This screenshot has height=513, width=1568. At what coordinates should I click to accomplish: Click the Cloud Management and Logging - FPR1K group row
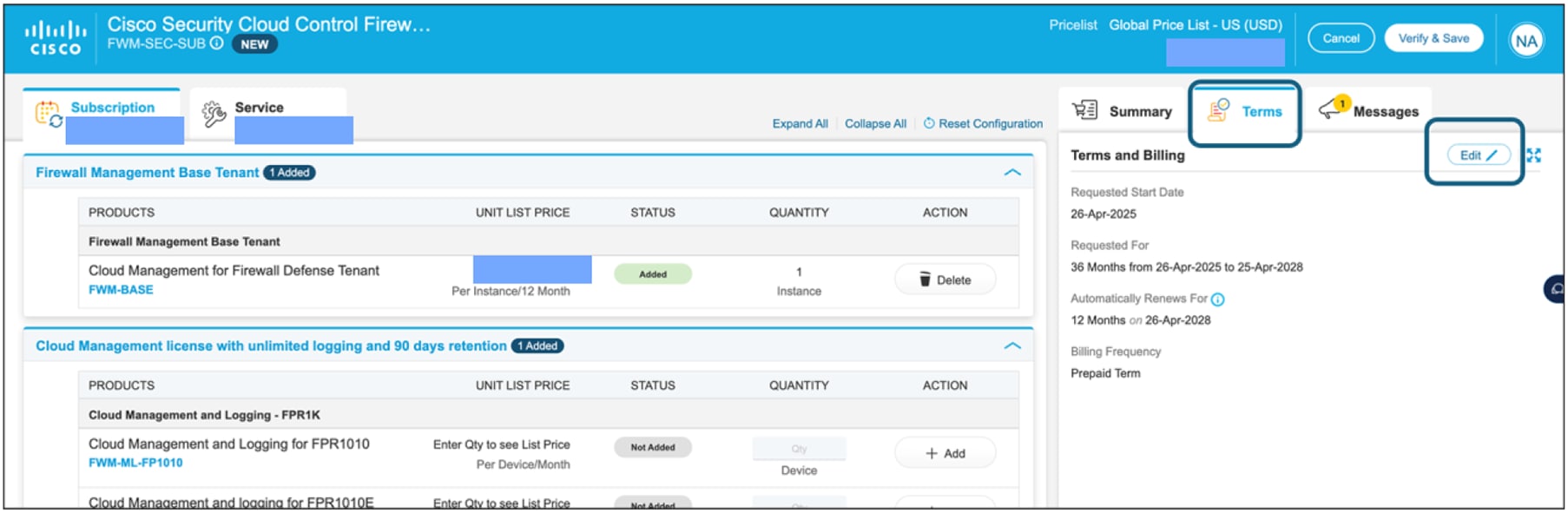(x=548, y=415)
